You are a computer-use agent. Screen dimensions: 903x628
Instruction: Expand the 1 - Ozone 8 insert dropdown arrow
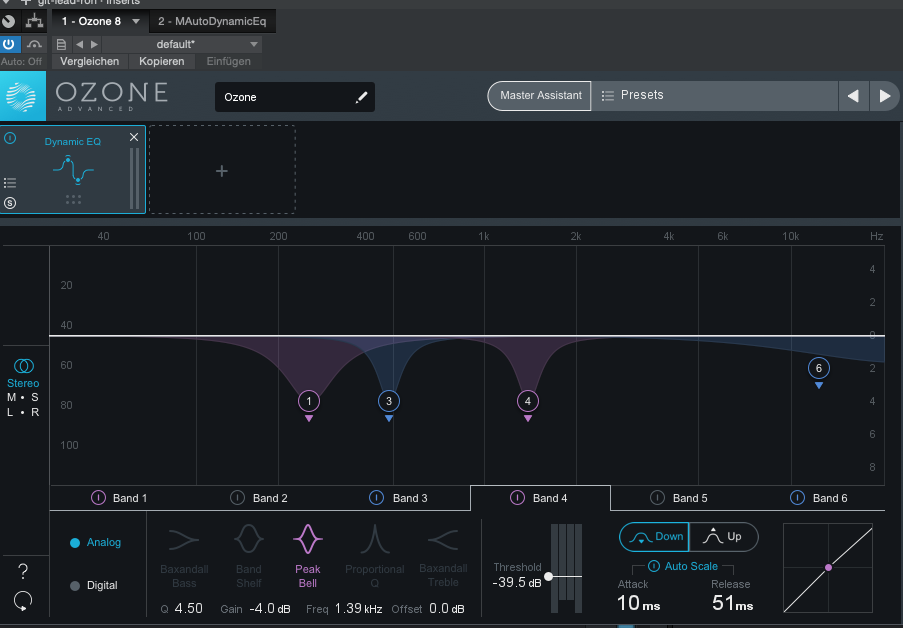[x=136, y=21]
